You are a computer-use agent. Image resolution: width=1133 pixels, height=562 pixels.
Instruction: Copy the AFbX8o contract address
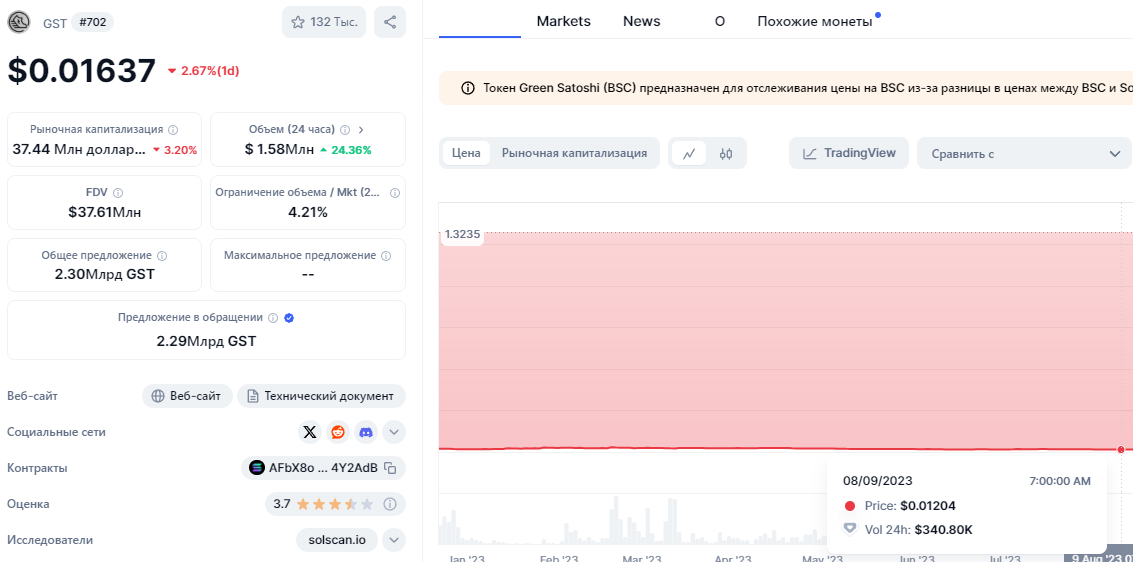[391, 468]
